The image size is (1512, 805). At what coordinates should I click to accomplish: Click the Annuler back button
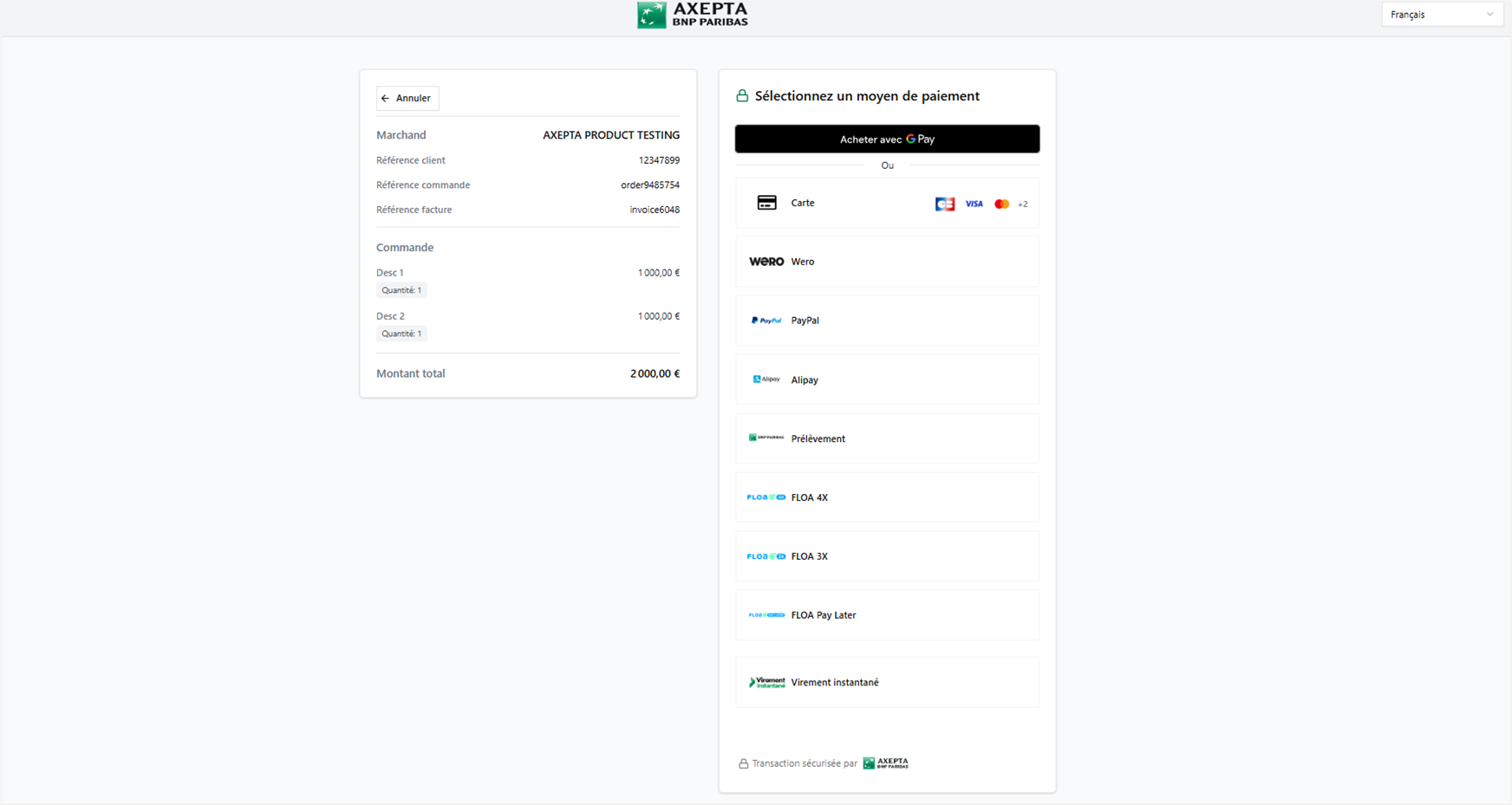point(407,98)
